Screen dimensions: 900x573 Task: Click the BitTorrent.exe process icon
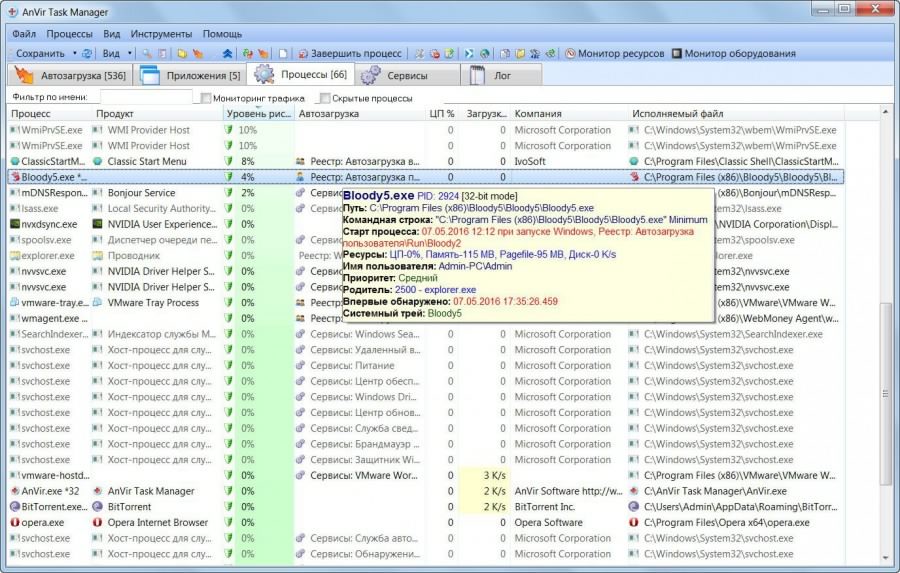[x=14, y=507]
